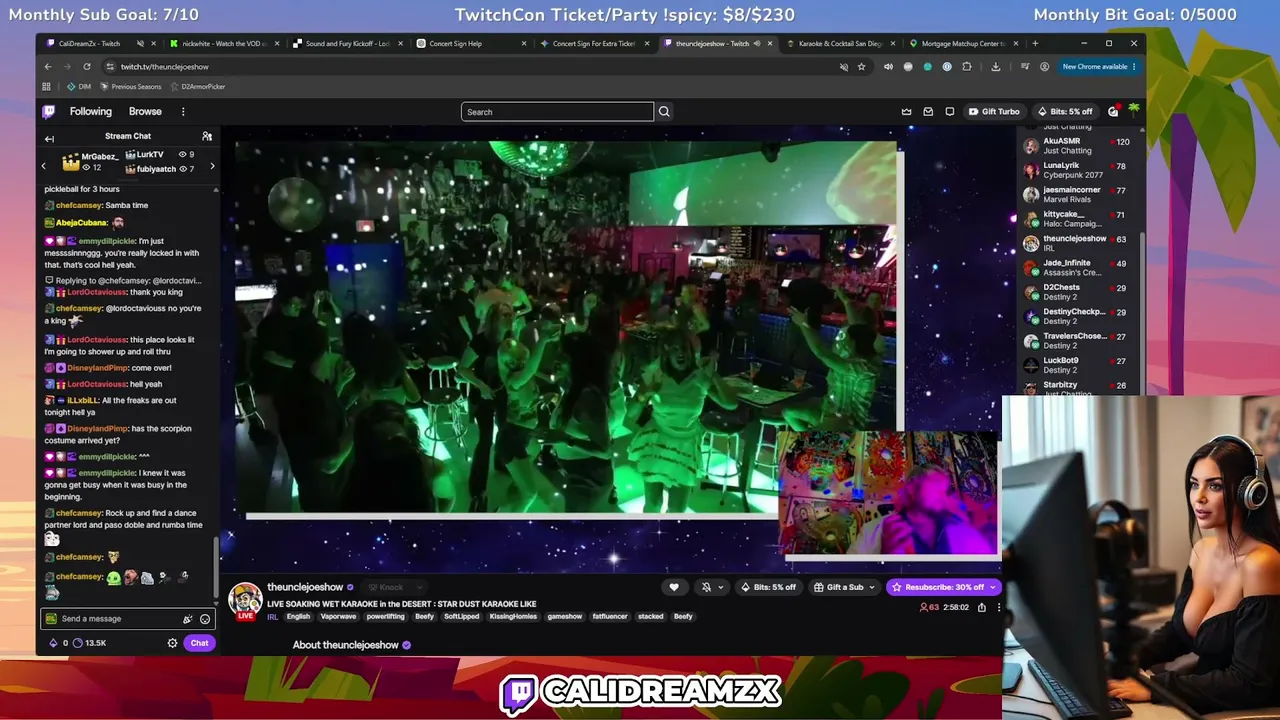This screenshot has height=720, width=1280.
Task: Open the Twitch inbox envelope icon
Action: pyautogui.click(x=928, y=112)
